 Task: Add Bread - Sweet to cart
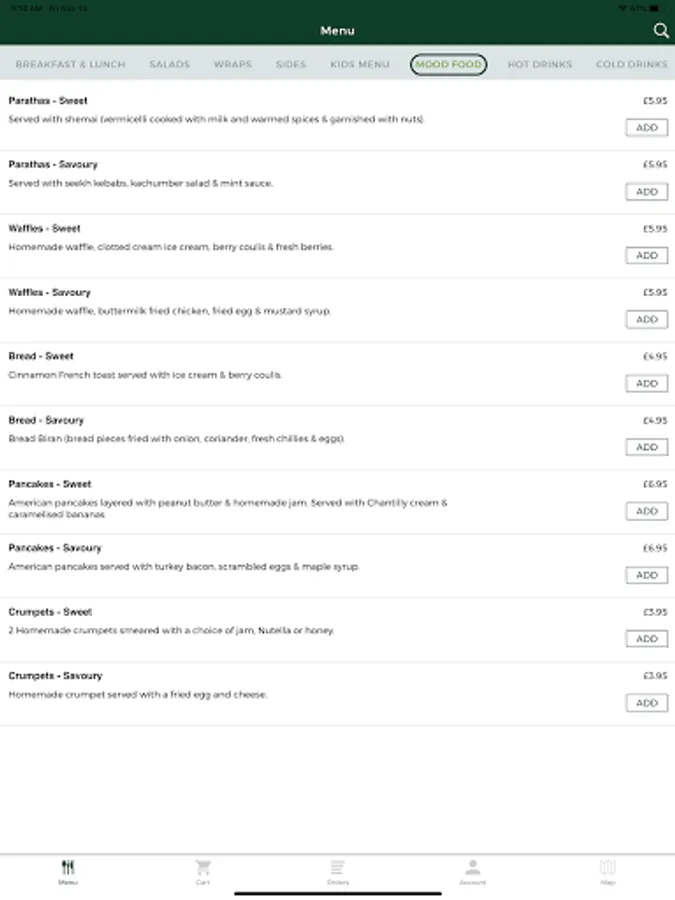click(x=647, y=383)
